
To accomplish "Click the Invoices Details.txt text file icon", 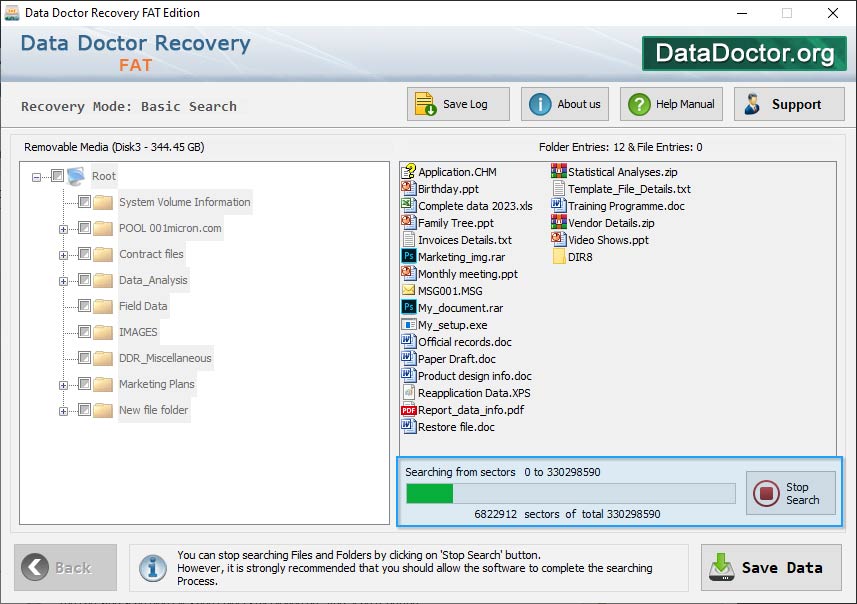I will coord(408,239).
